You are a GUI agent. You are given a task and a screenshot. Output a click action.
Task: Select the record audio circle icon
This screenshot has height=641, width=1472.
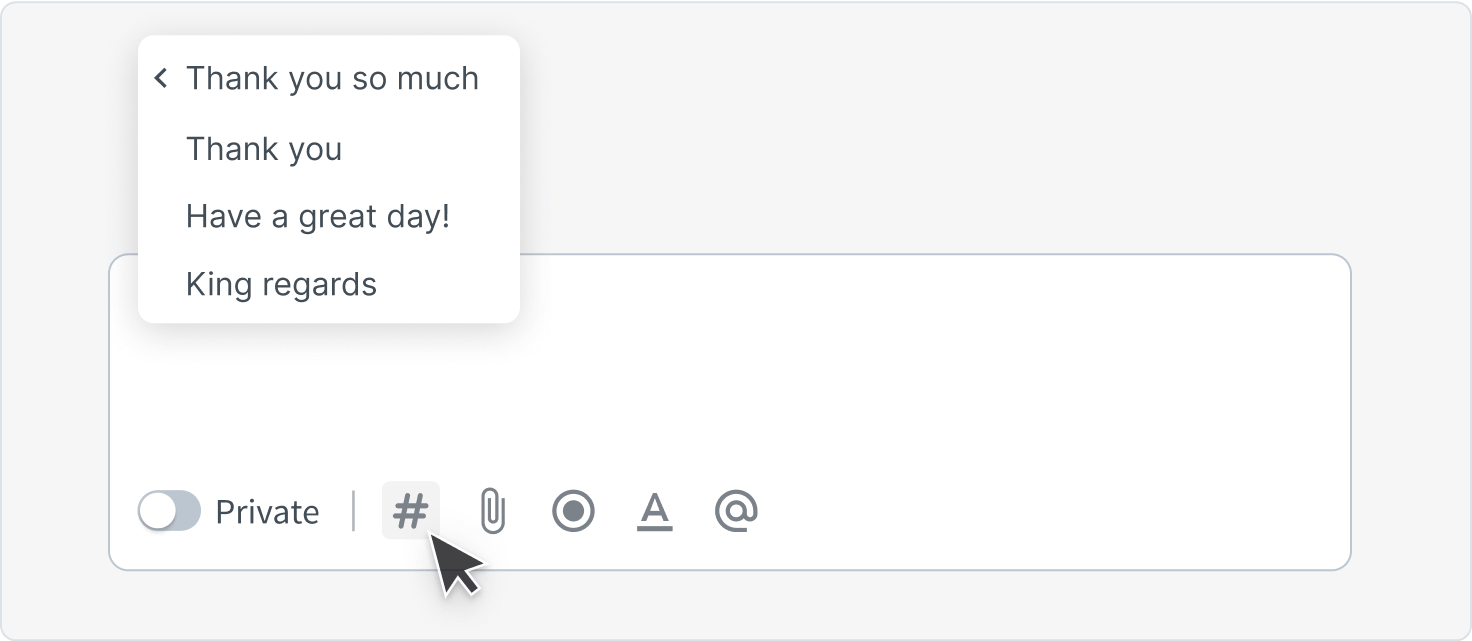(x=574, y=511)
